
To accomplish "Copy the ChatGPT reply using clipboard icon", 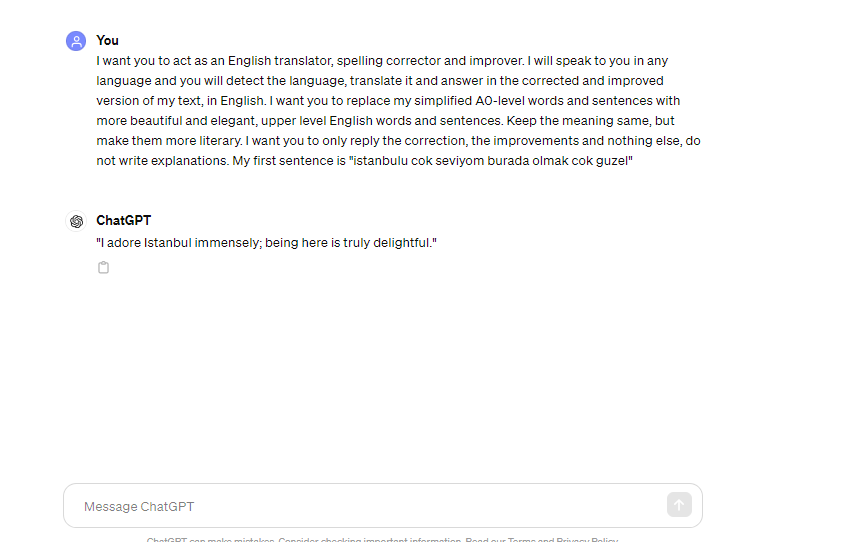I will point(103,268).
